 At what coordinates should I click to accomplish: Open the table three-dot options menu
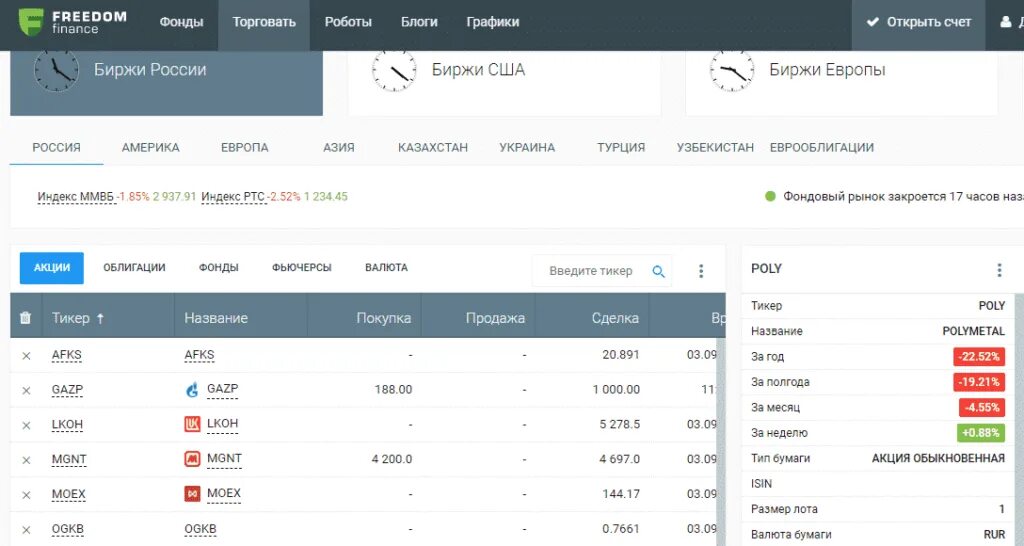coord(701,270)
